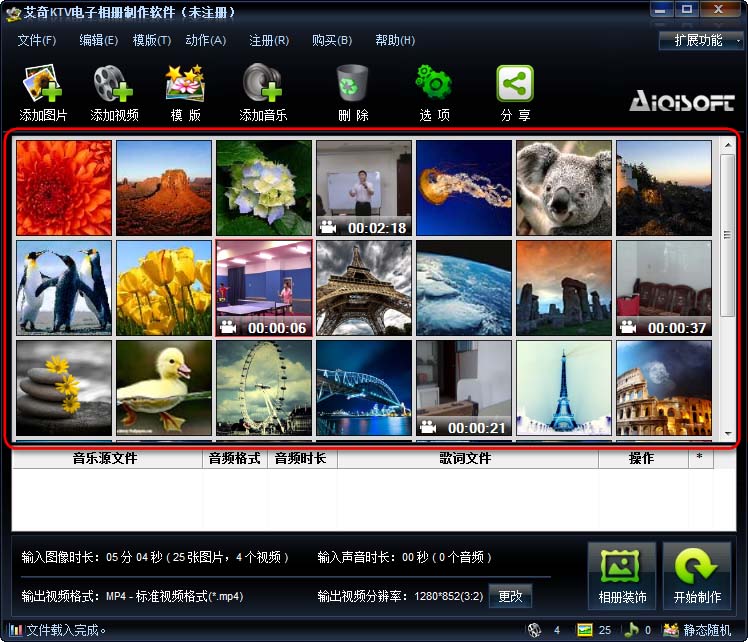Screen dimensions: 748x642
Task: Click the 添加音乐 (Add Music) icon
Action: (263, 86)
